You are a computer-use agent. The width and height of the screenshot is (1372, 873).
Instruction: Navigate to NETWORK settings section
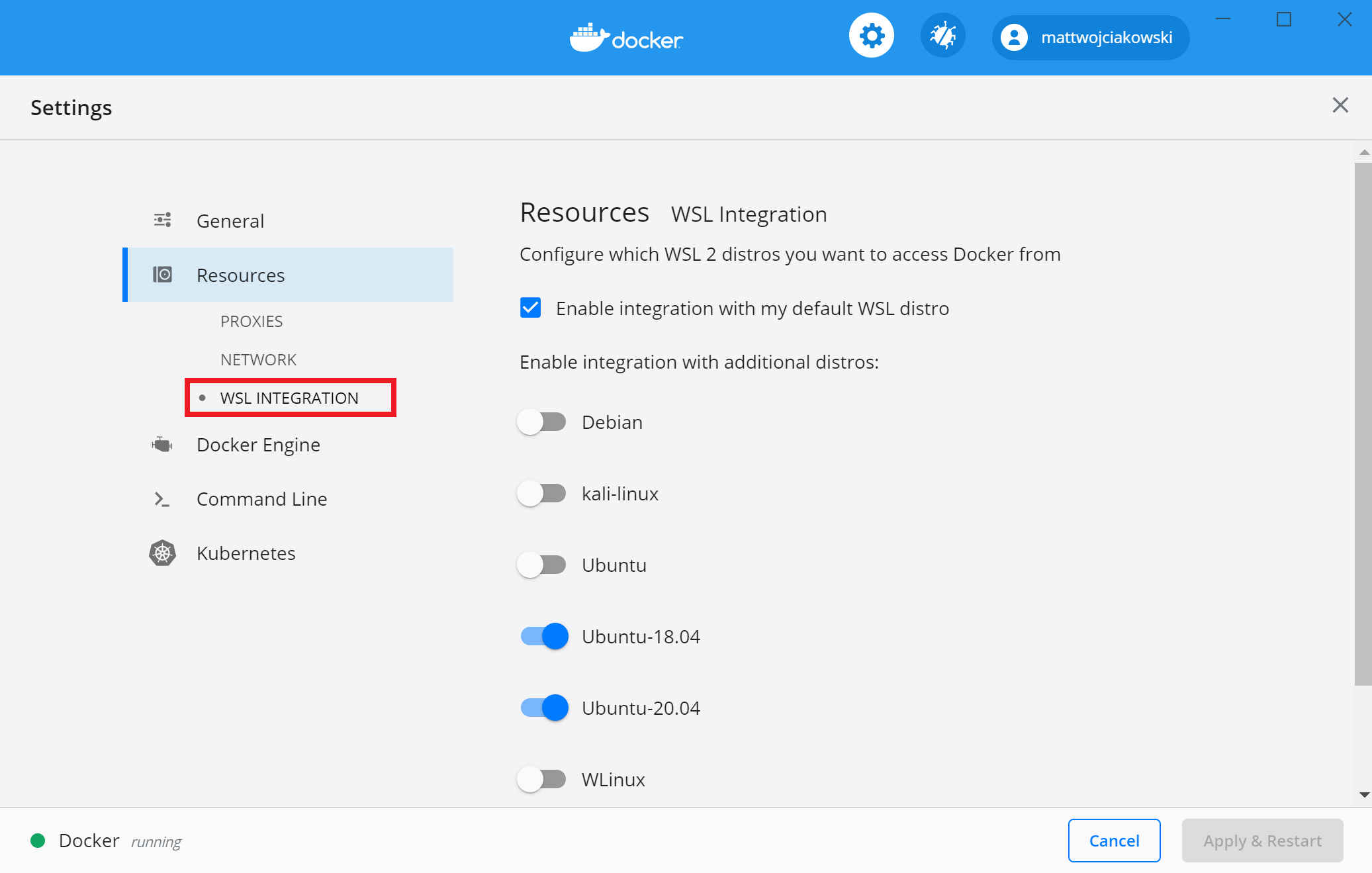point(258,359)
